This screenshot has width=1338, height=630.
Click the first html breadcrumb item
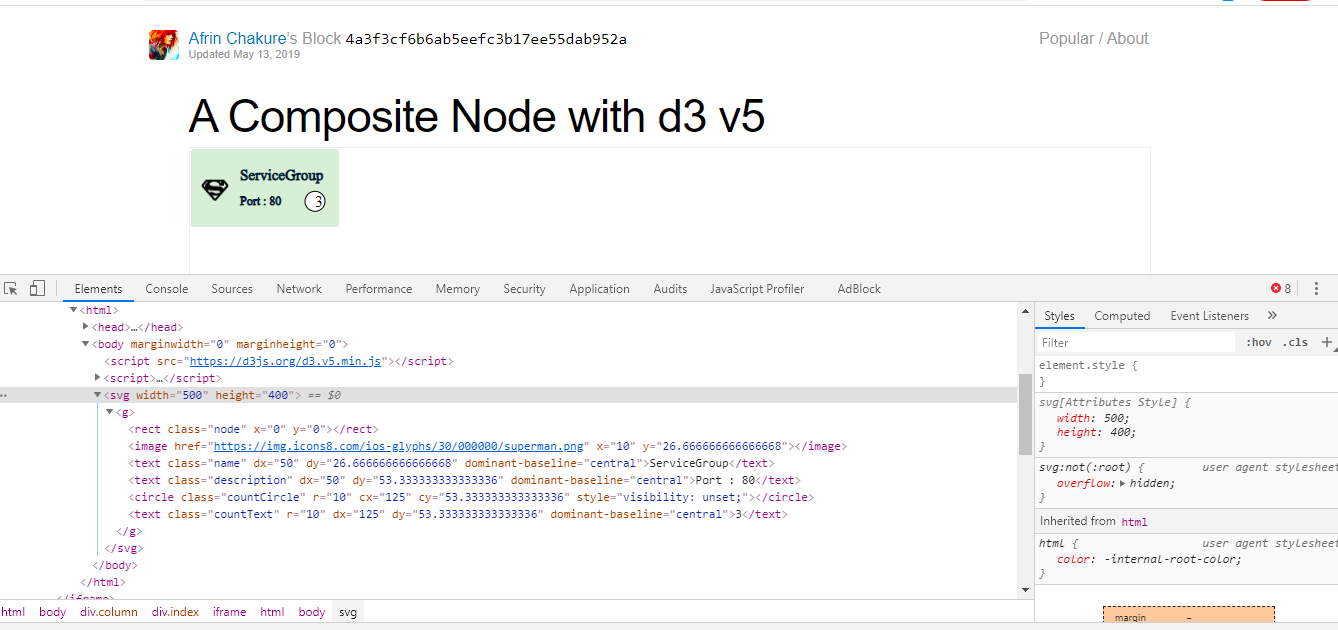(x=13, y=611)
